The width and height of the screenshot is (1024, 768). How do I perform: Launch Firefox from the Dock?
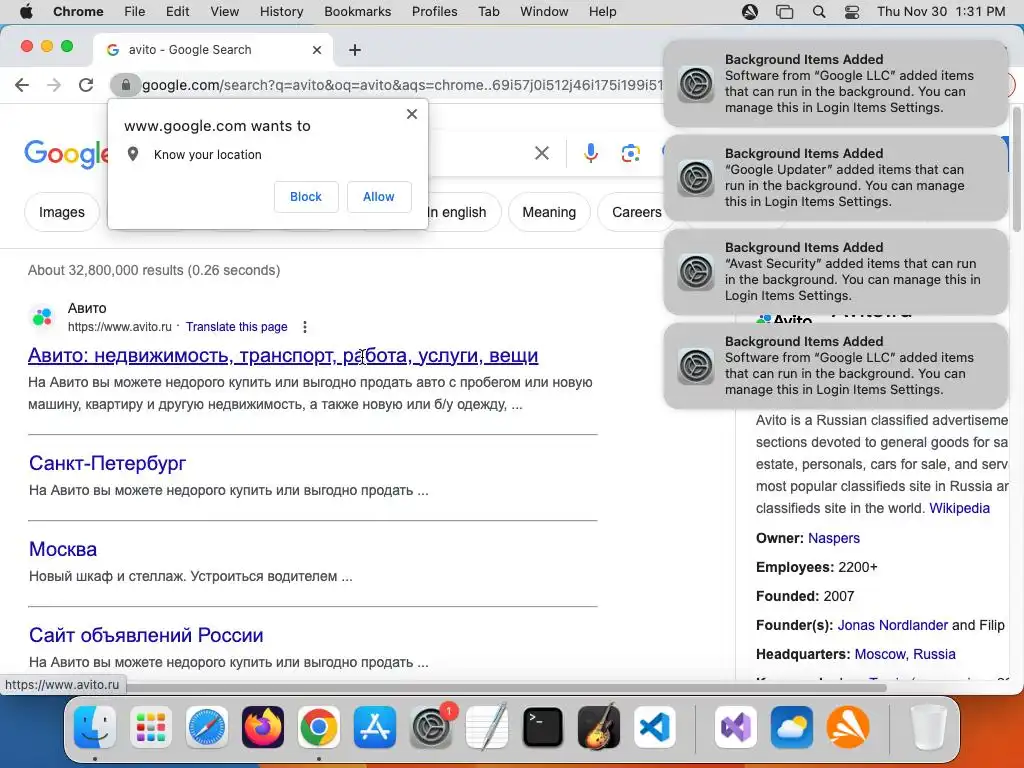click(263, 726)
